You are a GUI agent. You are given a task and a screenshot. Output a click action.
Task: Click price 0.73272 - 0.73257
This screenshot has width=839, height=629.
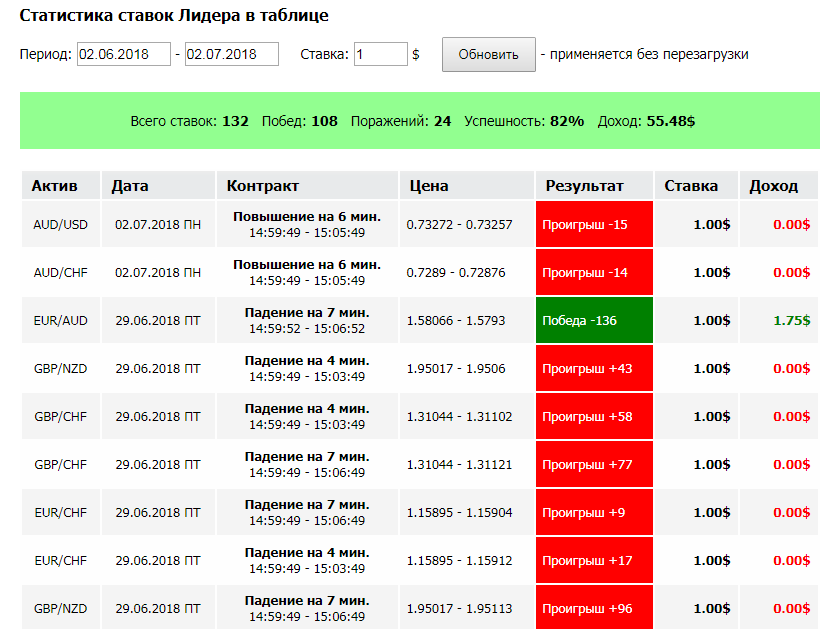(x=459, y=225)
